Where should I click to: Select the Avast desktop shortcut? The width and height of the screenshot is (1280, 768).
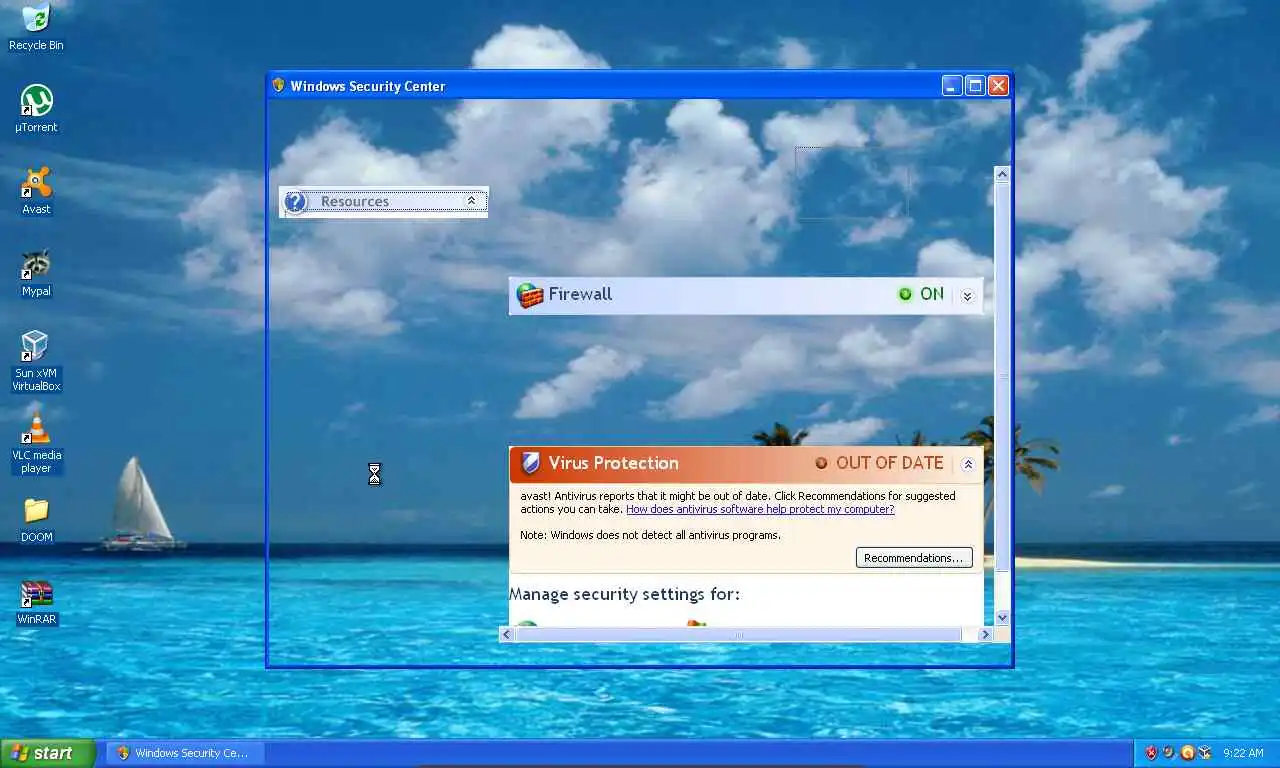click(36, 191)
